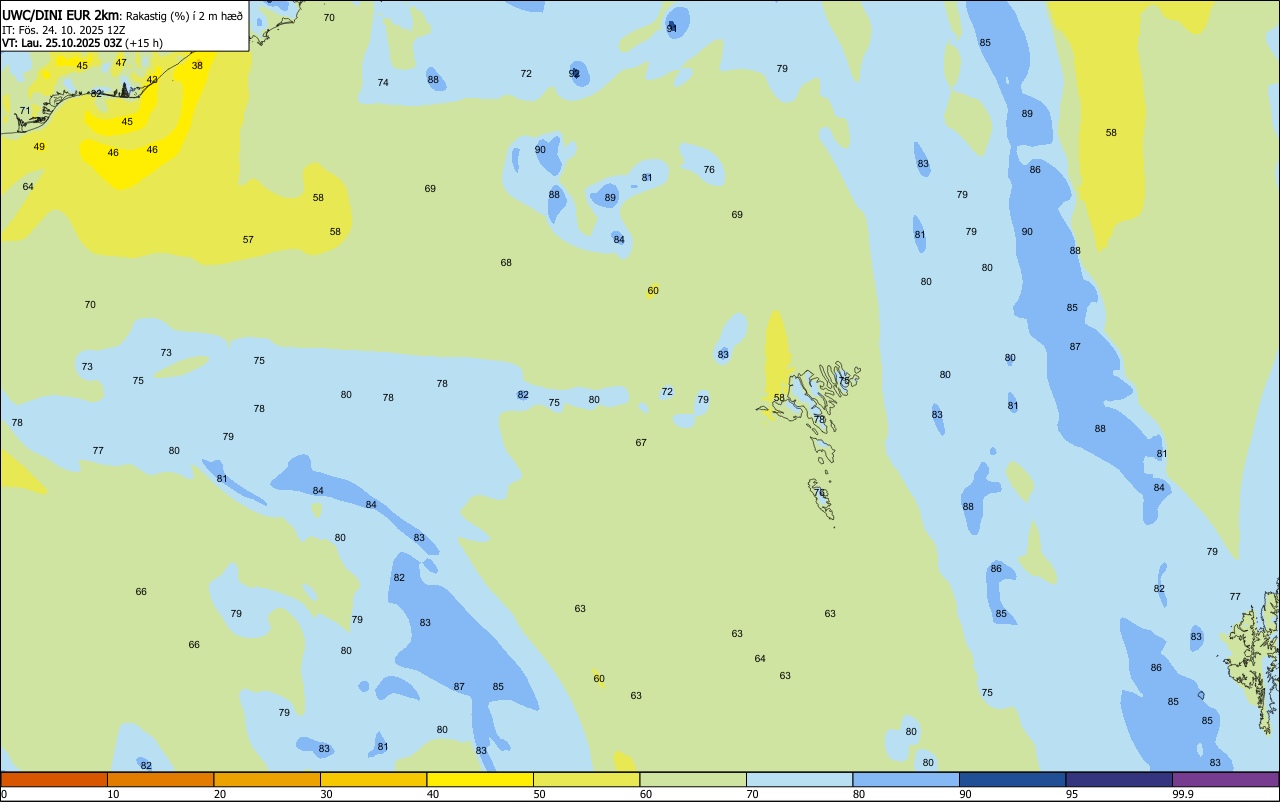Click the humidity value 67 on map
The width and height of the screenshot is (1280, 802).
point(641,442)
